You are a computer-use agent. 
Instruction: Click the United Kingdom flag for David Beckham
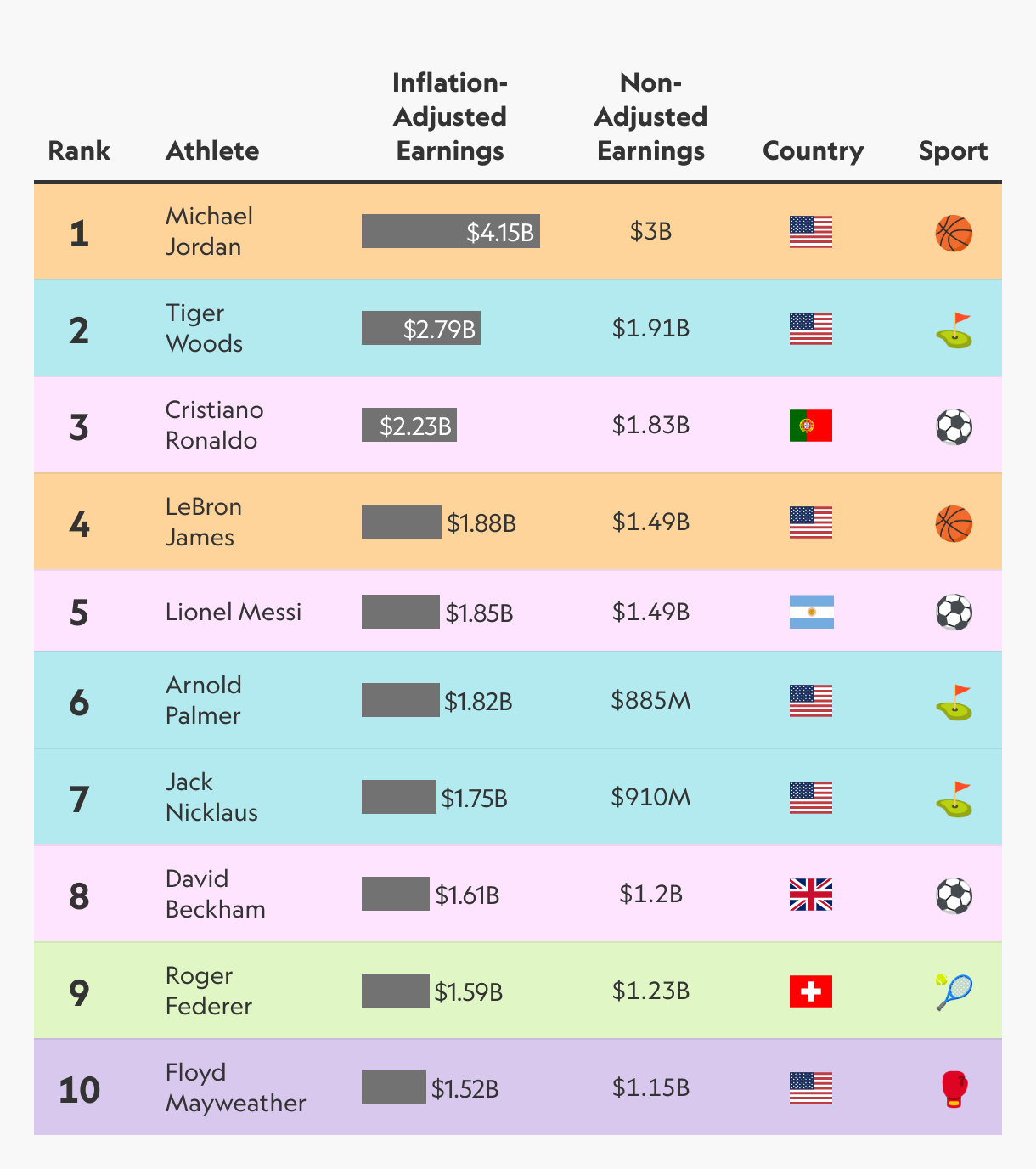pos(811,895)
